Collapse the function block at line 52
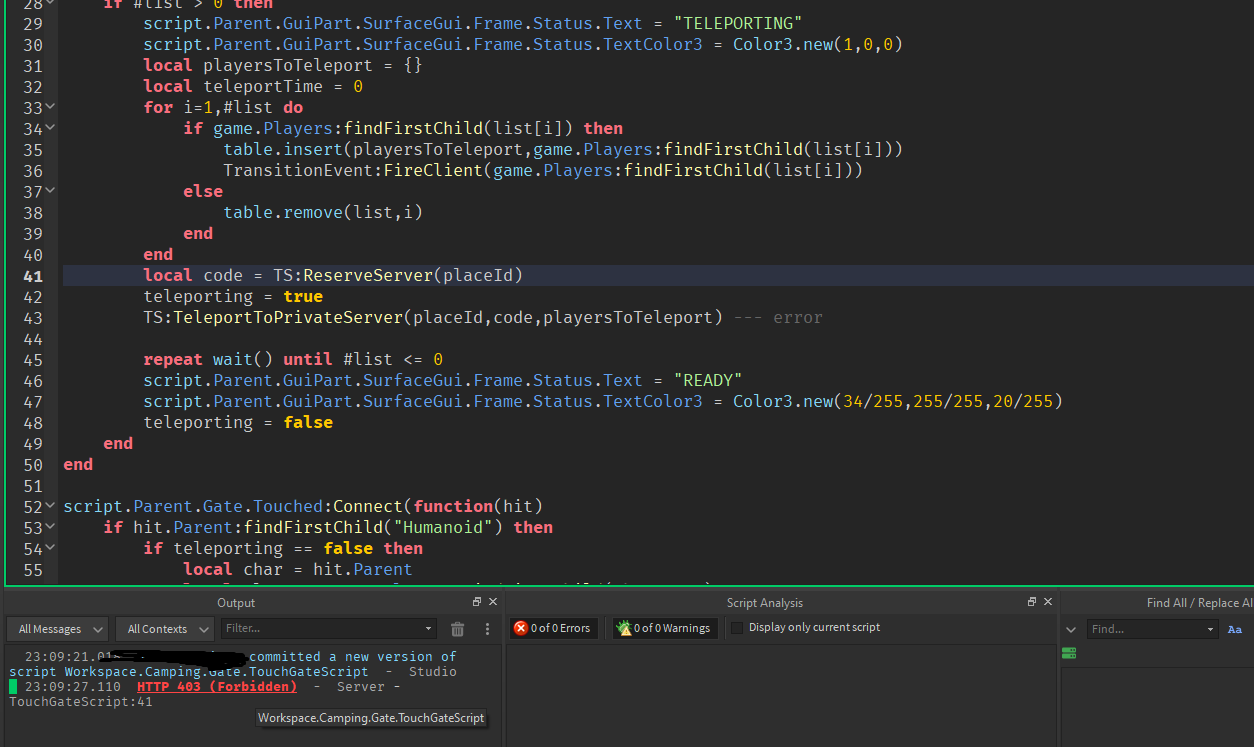This screenshot has width=1254, height=747. 49,505
